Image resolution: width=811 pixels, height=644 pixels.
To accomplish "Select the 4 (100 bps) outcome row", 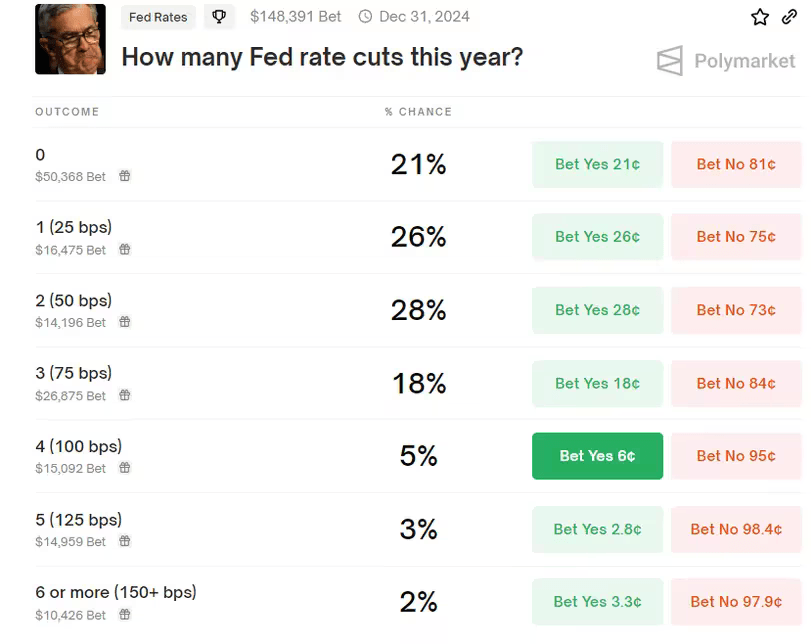I will pos(79,447).
